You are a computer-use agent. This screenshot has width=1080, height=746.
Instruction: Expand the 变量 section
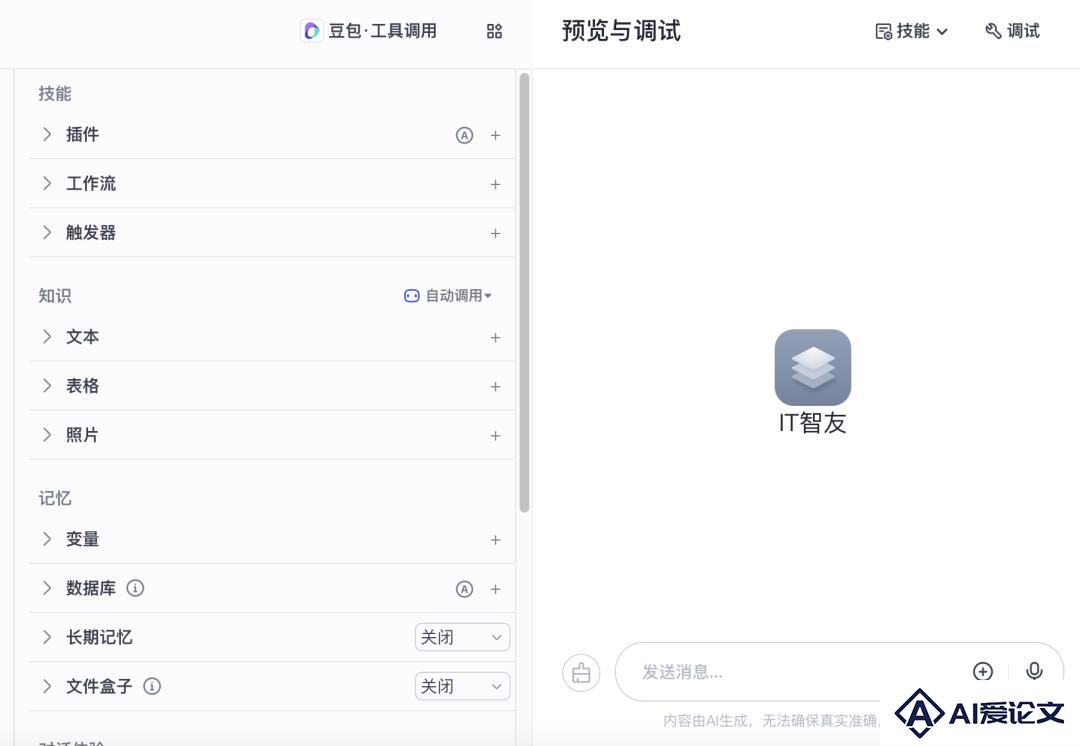(x=47, y=539)
